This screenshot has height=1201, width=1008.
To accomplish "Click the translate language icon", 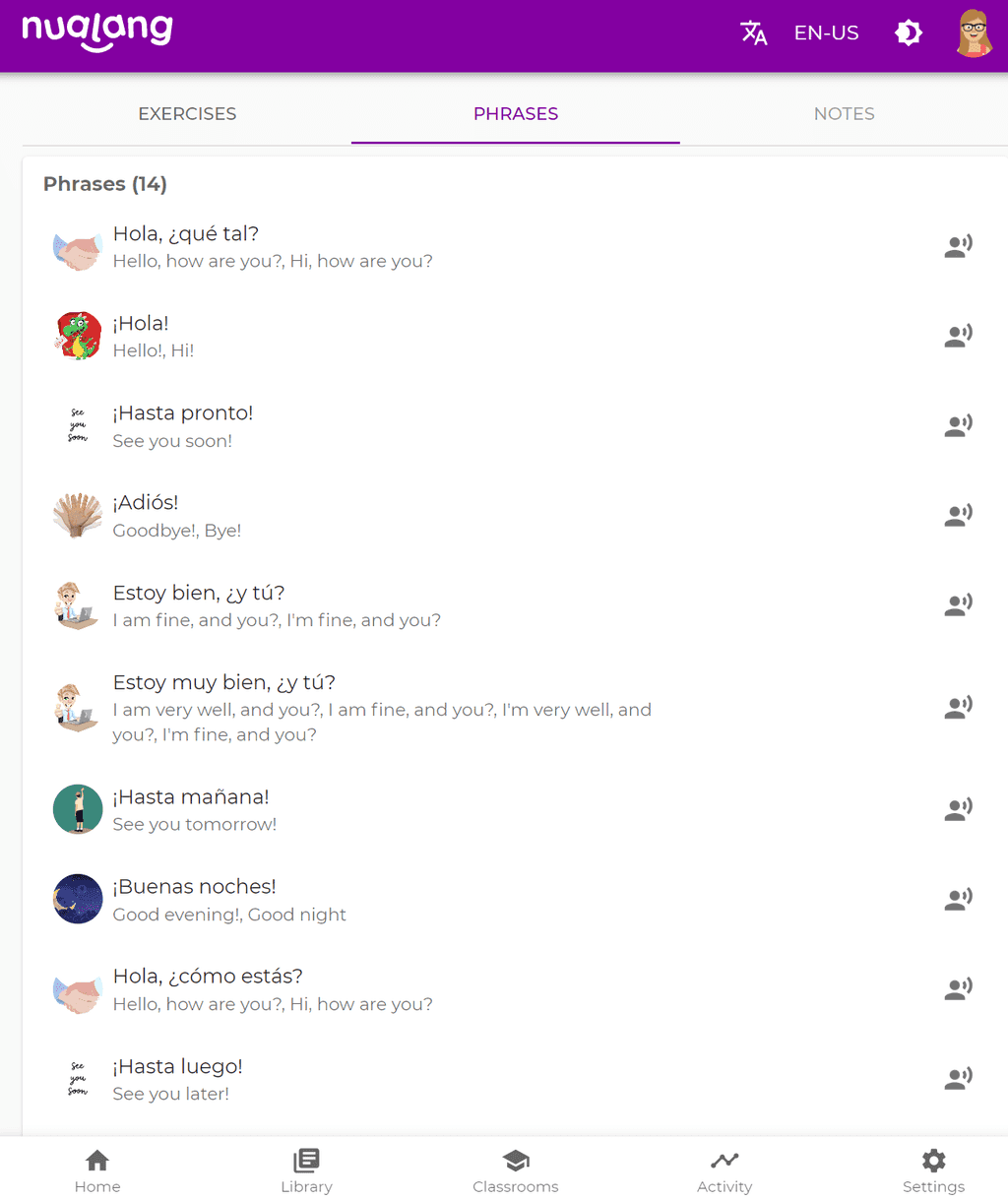I will (x=754, y=33).
